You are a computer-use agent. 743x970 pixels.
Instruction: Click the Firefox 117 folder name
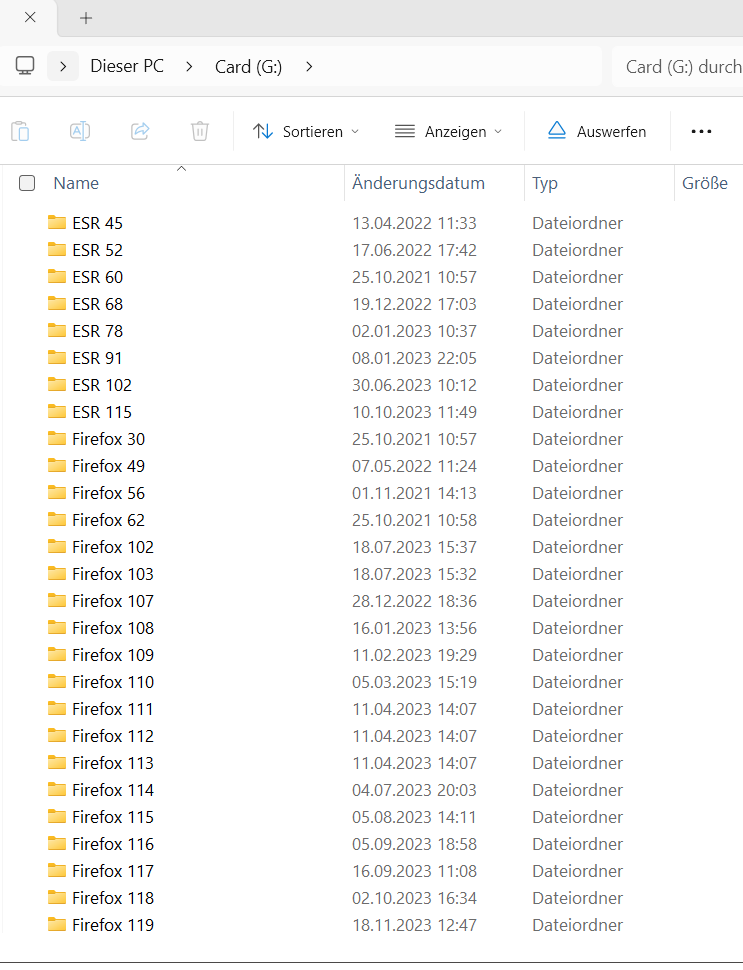point(113,871)
